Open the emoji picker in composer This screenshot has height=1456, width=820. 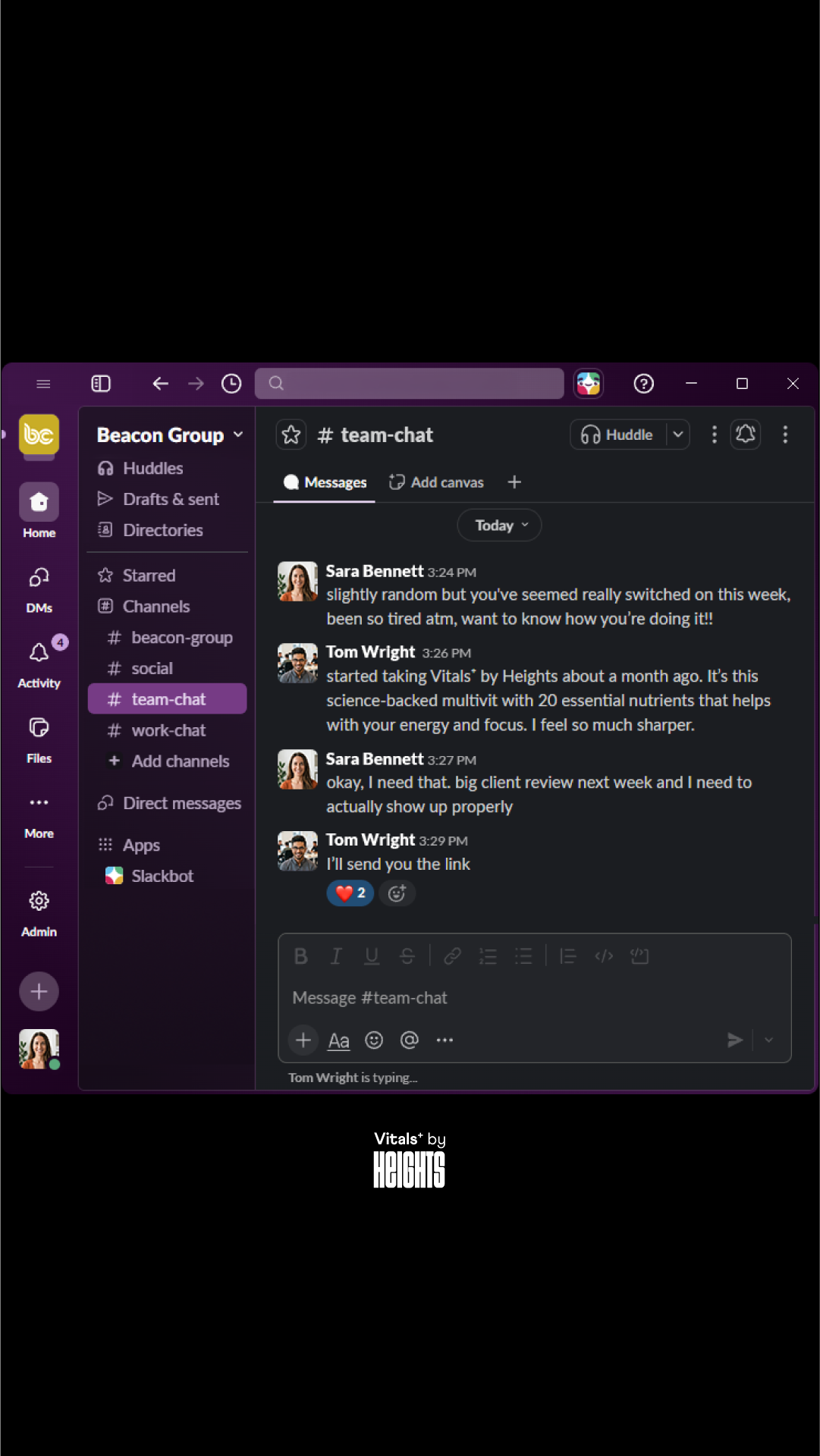tap(374, 1040)
